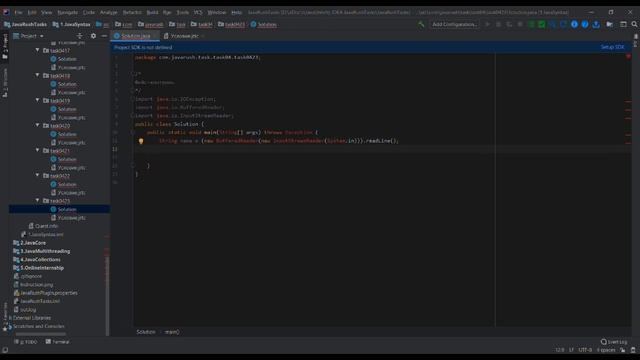The height and width of the screenshot is (360, 640).
Task: Open the 2.JavaCore module
Action: [29, 243]
